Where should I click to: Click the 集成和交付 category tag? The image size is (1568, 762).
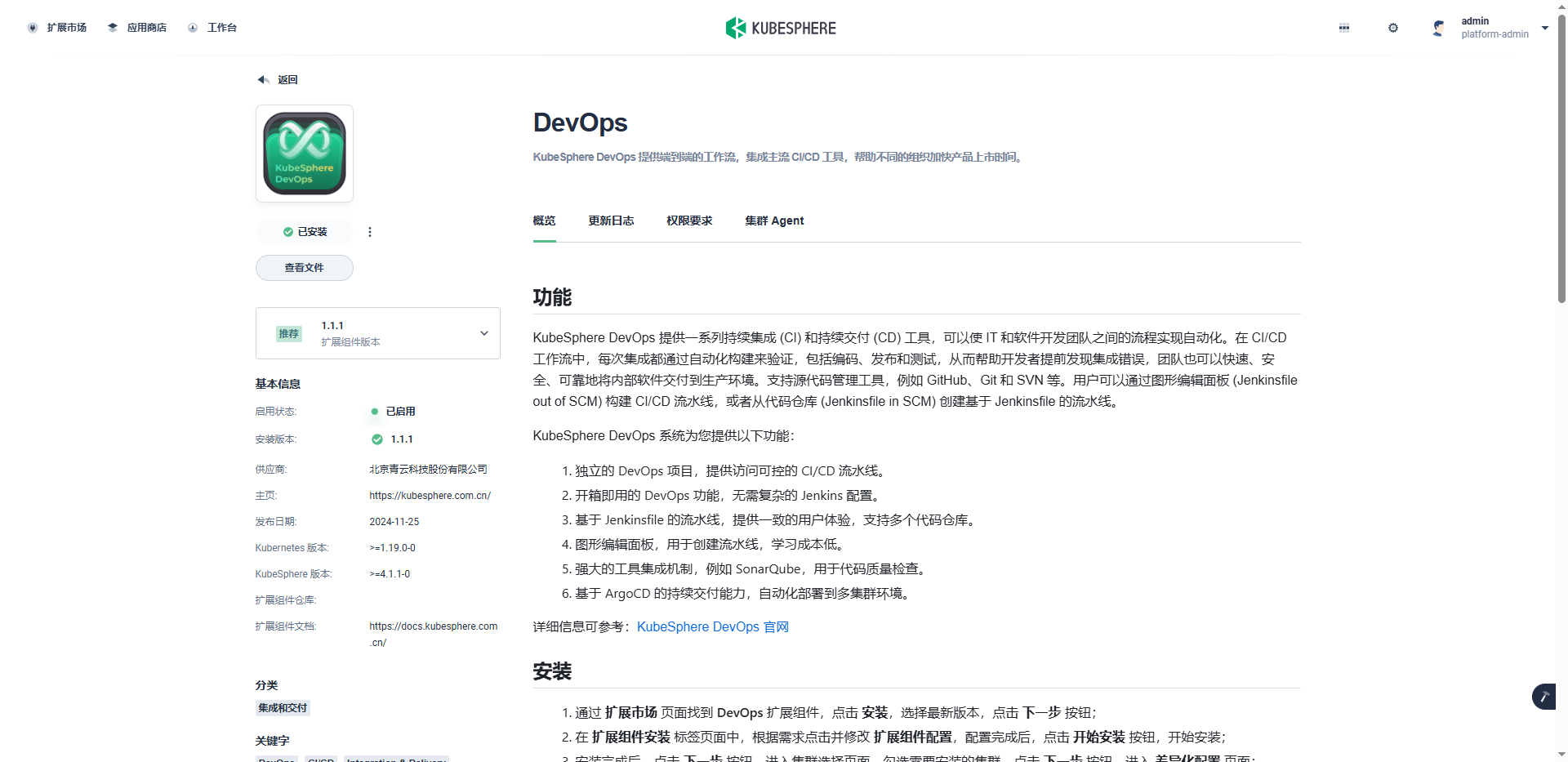coord(283,708)
